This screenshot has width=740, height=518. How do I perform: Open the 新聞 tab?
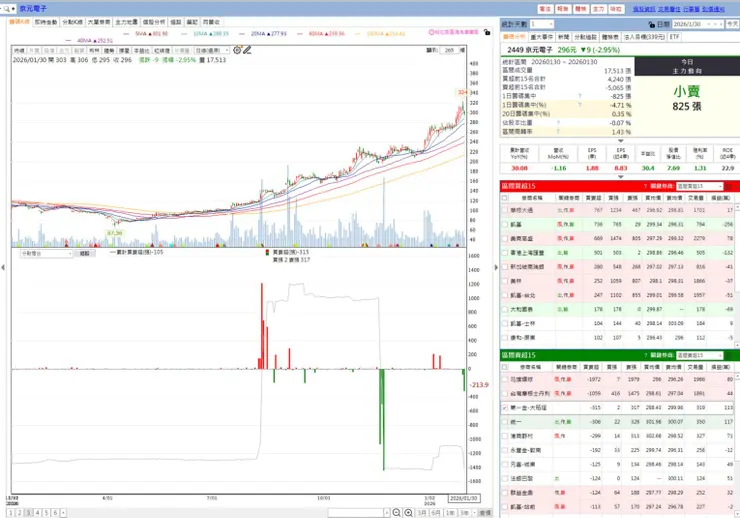pyautogui.click(x=563, y=37)
